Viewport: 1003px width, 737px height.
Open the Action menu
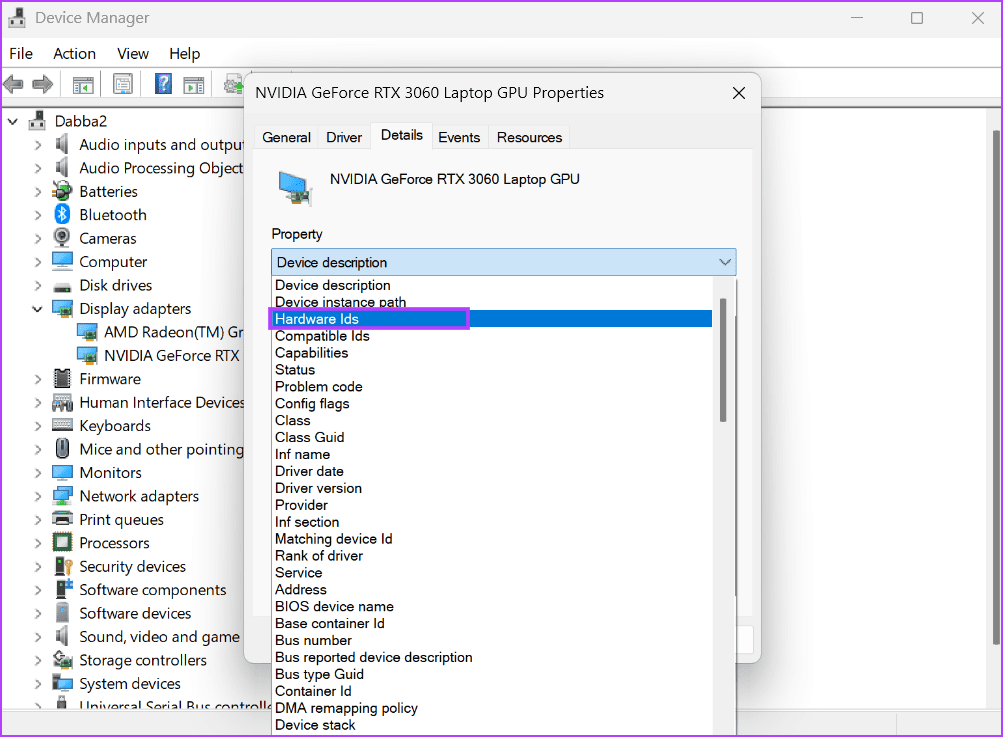[x=74, y=53]
